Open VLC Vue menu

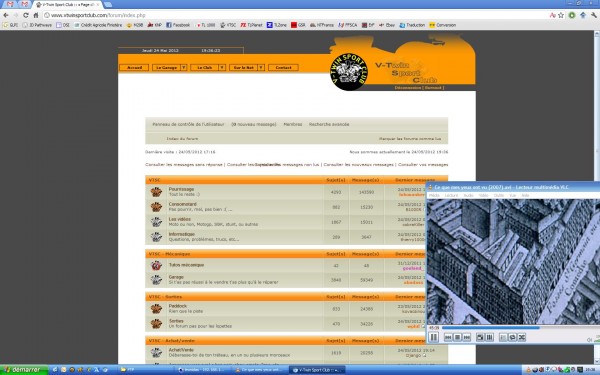512,195
